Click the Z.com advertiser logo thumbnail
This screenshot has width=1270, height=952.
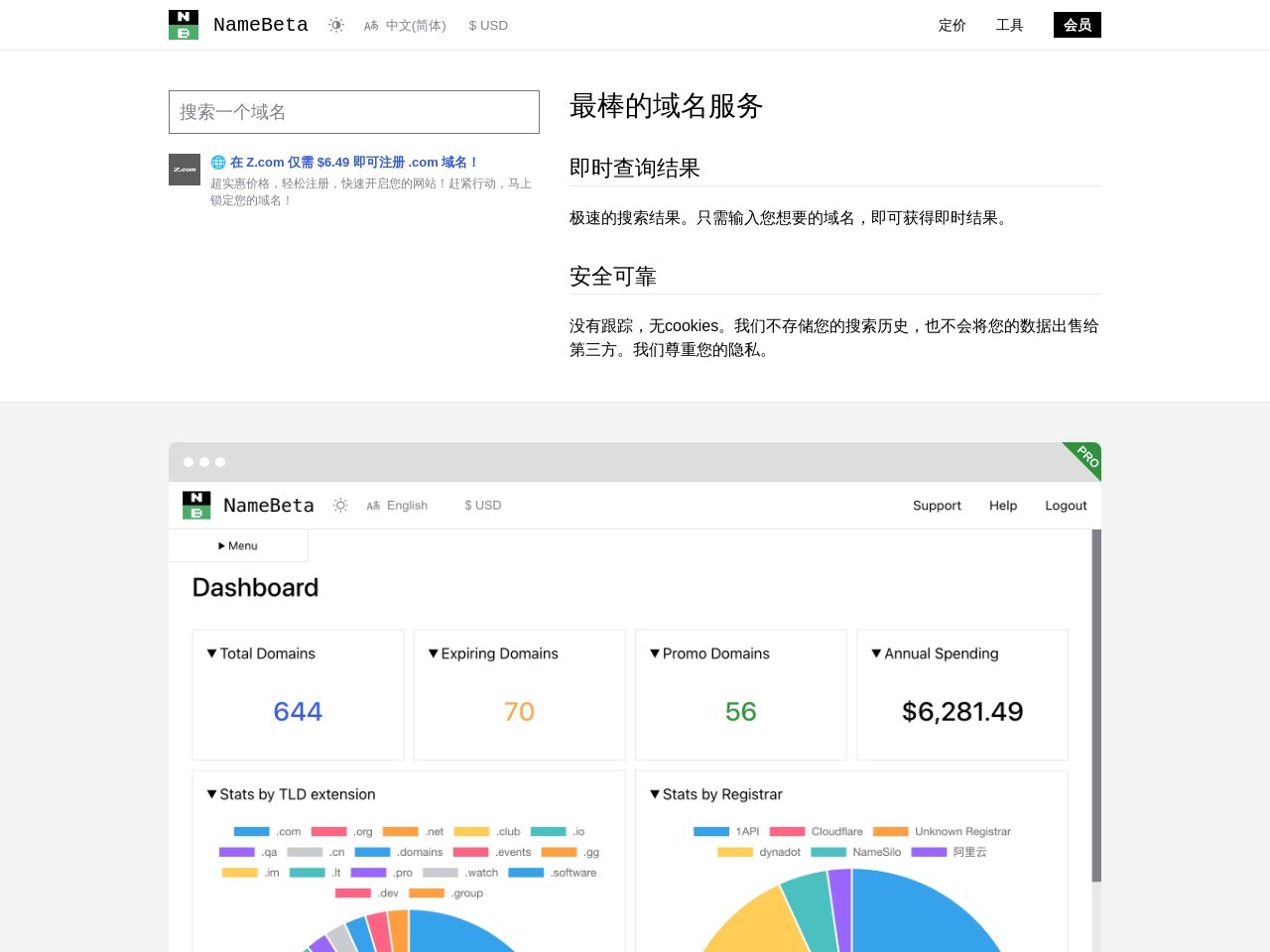coord(185,170)
